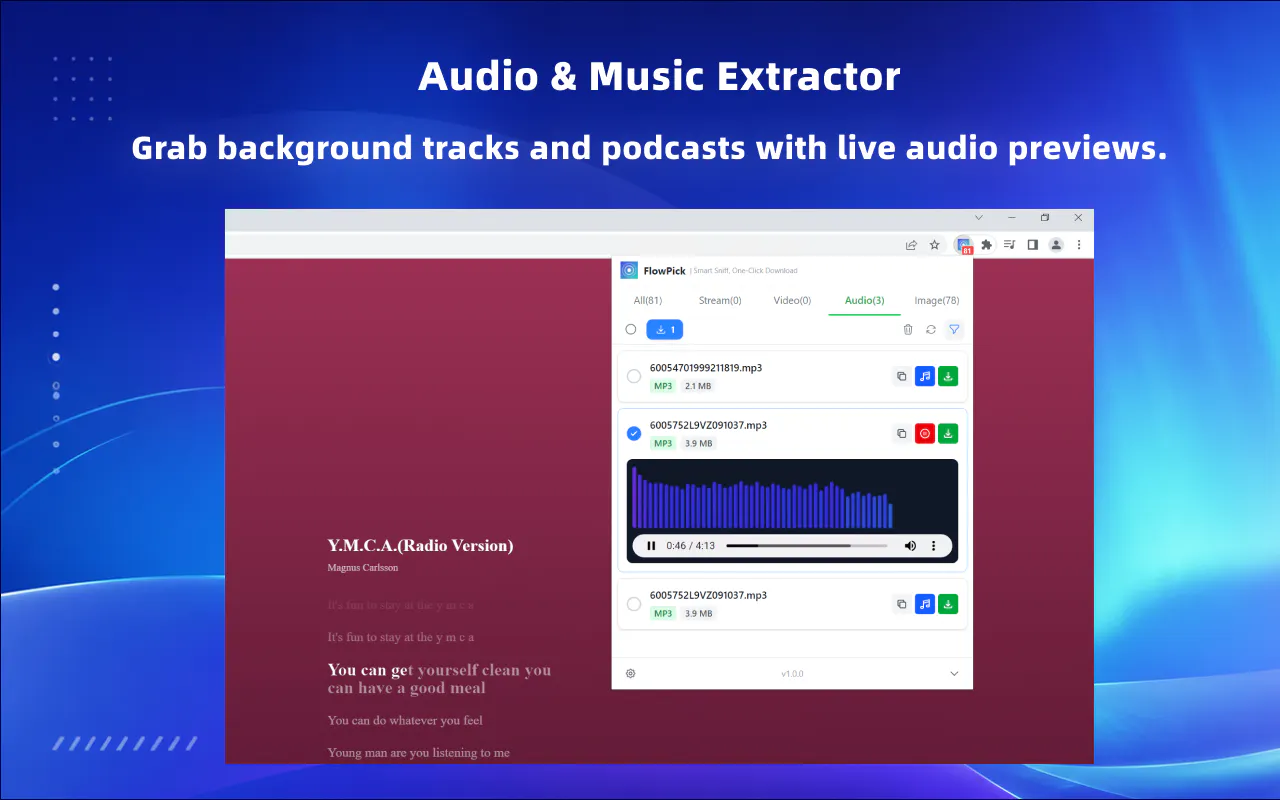This screenshot has width=1280, height=800.
Task: Click the 0:46 / 4:13 time display
Action: 690,546
